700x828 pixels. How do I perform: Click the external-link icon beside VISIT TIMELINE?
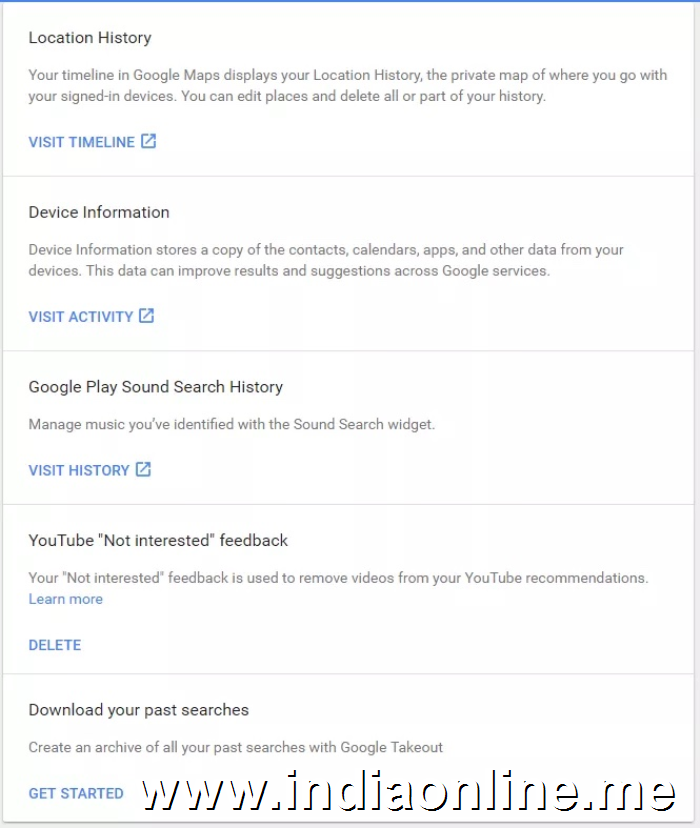pos(148,141)
